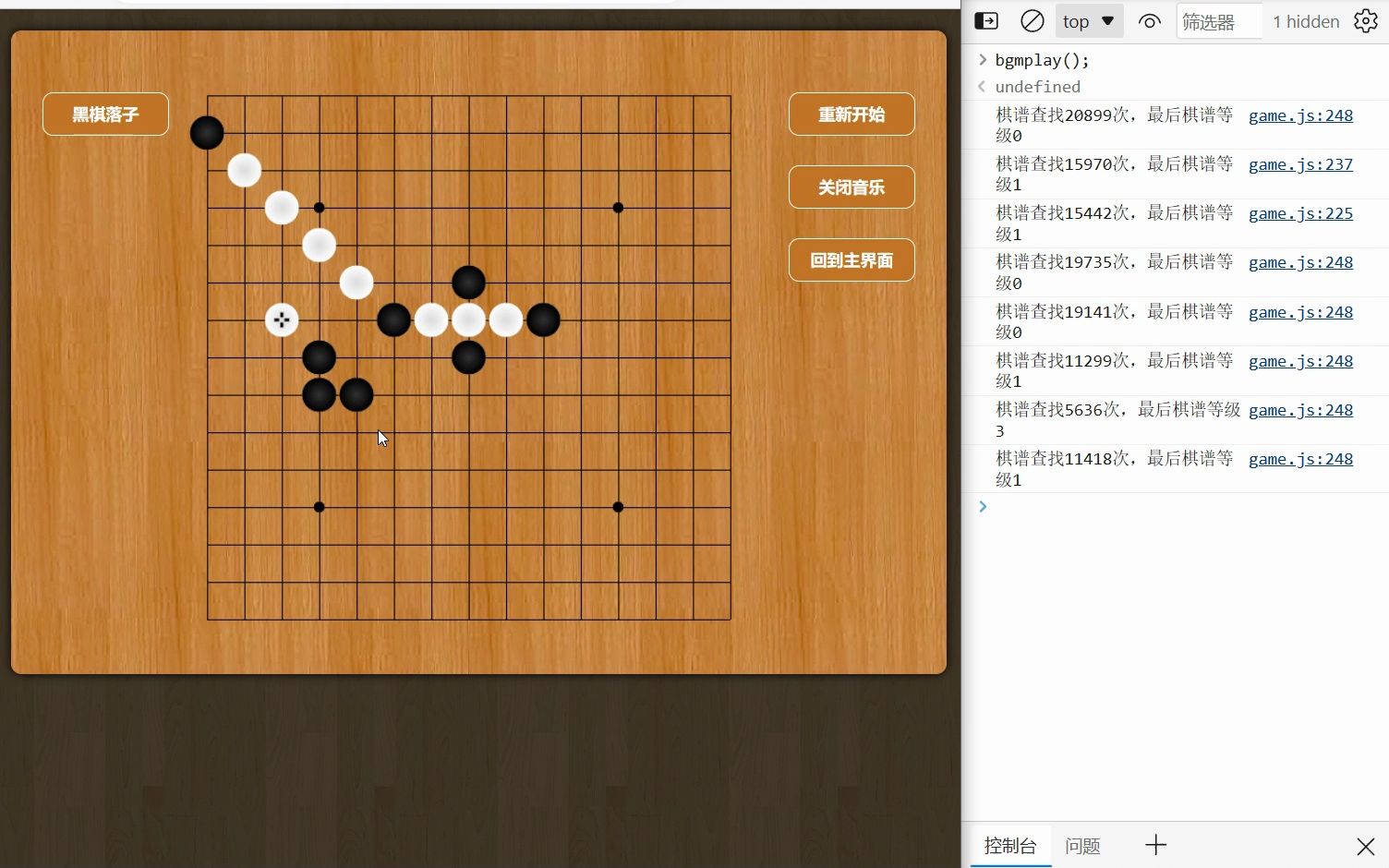The image size is (1389, 868).
Task: Open the top execution context dropdown
Action: point(1089,20)
